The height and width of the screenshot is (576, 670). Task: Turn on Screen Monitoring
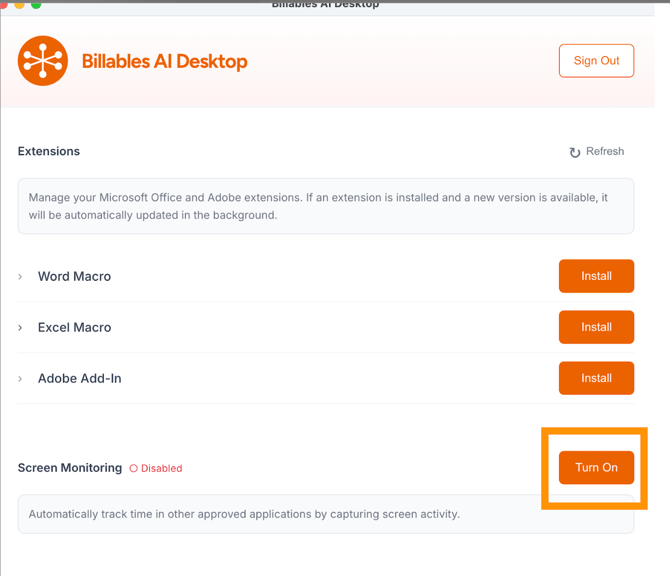(596, 467)
